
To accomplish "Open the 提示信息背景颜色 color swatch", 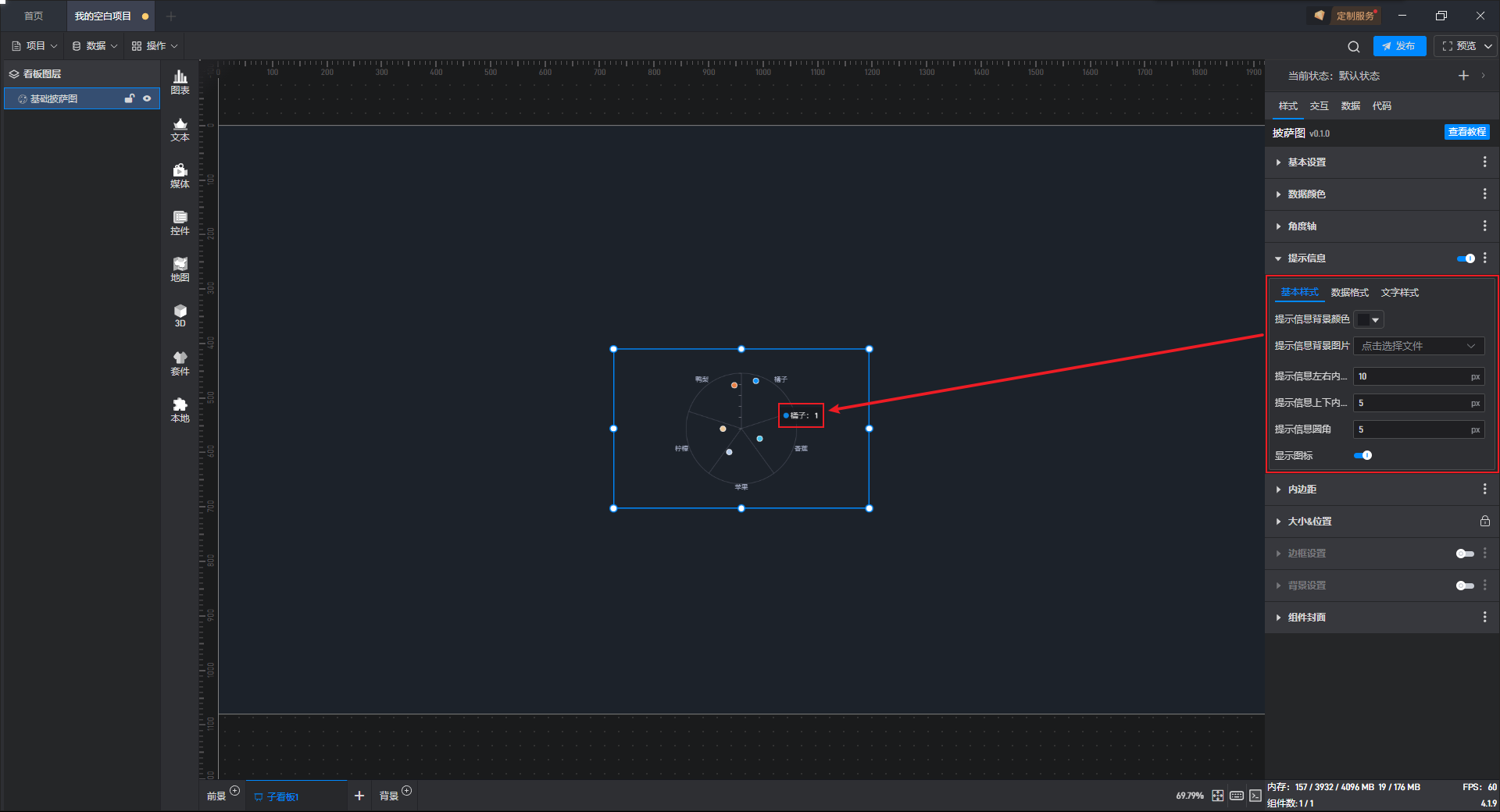I will (x=1369, y=319).
